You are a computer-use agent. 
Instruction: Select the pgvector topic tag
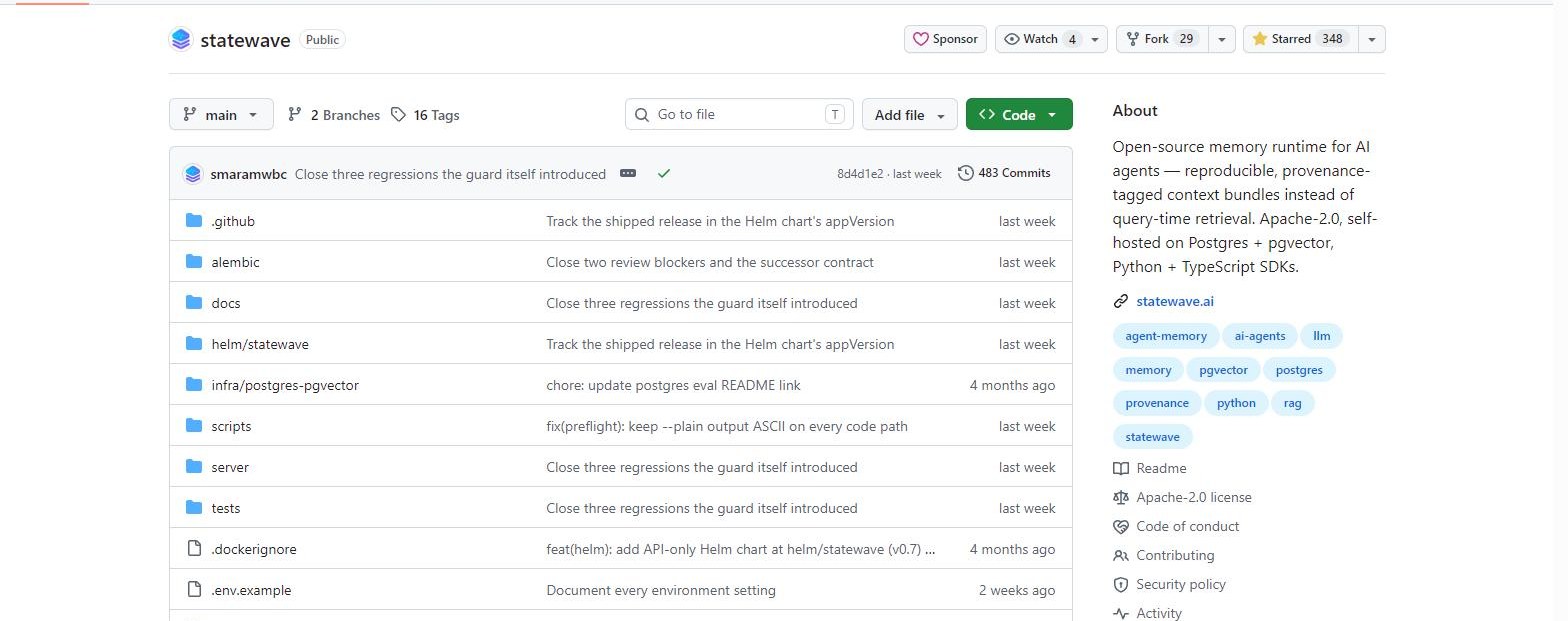click(x=1223, y=370)
